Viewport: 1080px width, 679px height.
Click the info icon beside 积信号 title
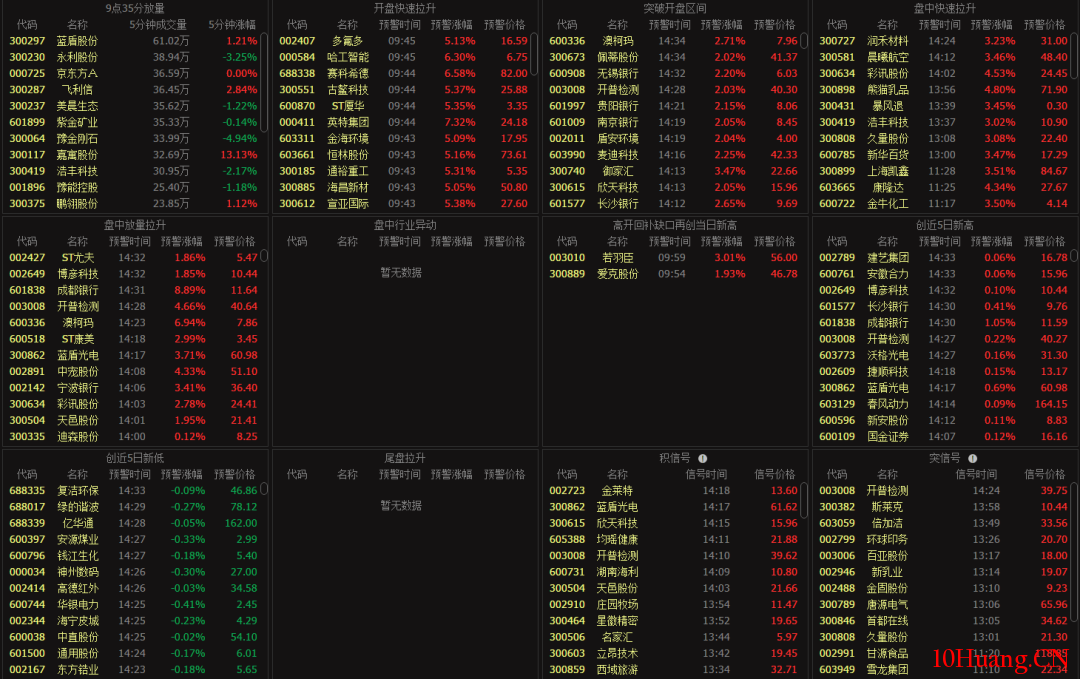pos(701,458)
